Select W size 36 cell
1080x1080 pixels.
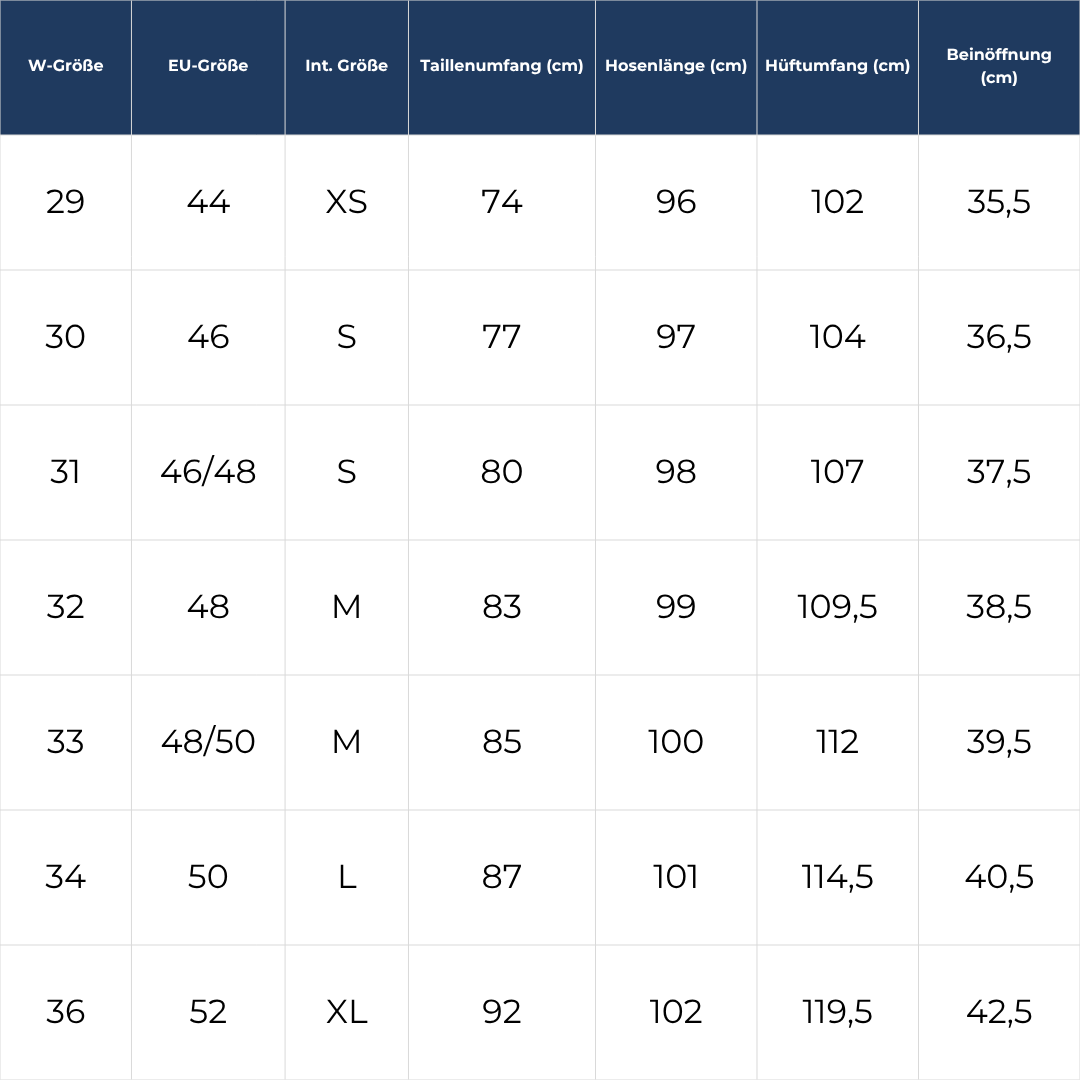[66, 1012]
